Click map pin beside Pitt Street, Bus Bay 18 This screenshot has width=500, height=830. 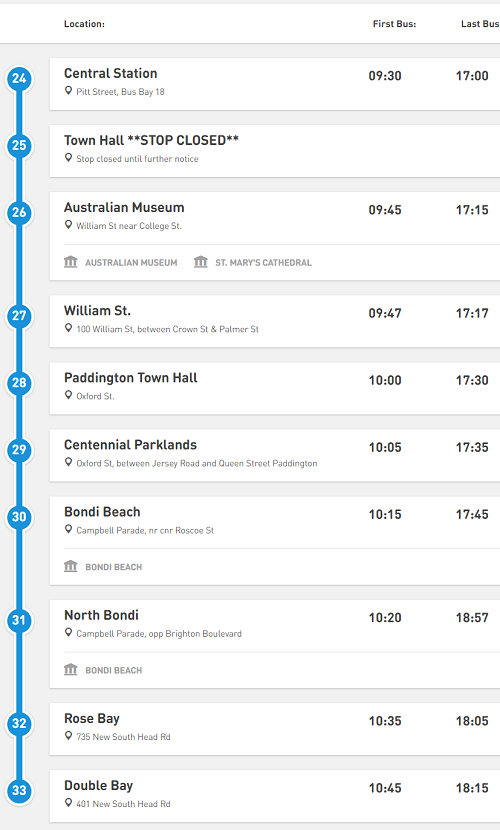pos(68,91)
